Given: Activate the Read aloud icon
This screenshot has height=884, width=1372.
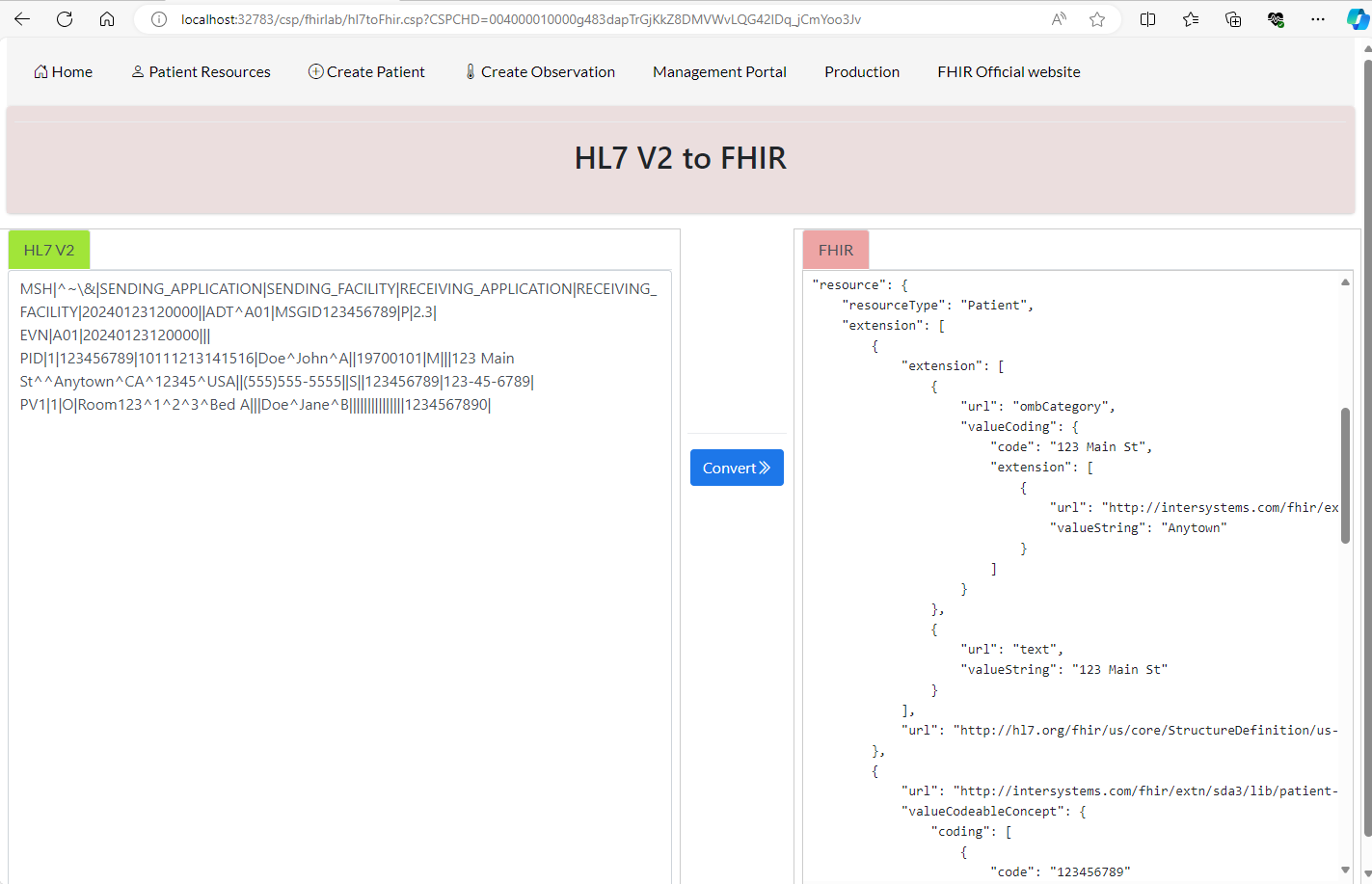Looking at the screenshot, I should point(1059,19).
